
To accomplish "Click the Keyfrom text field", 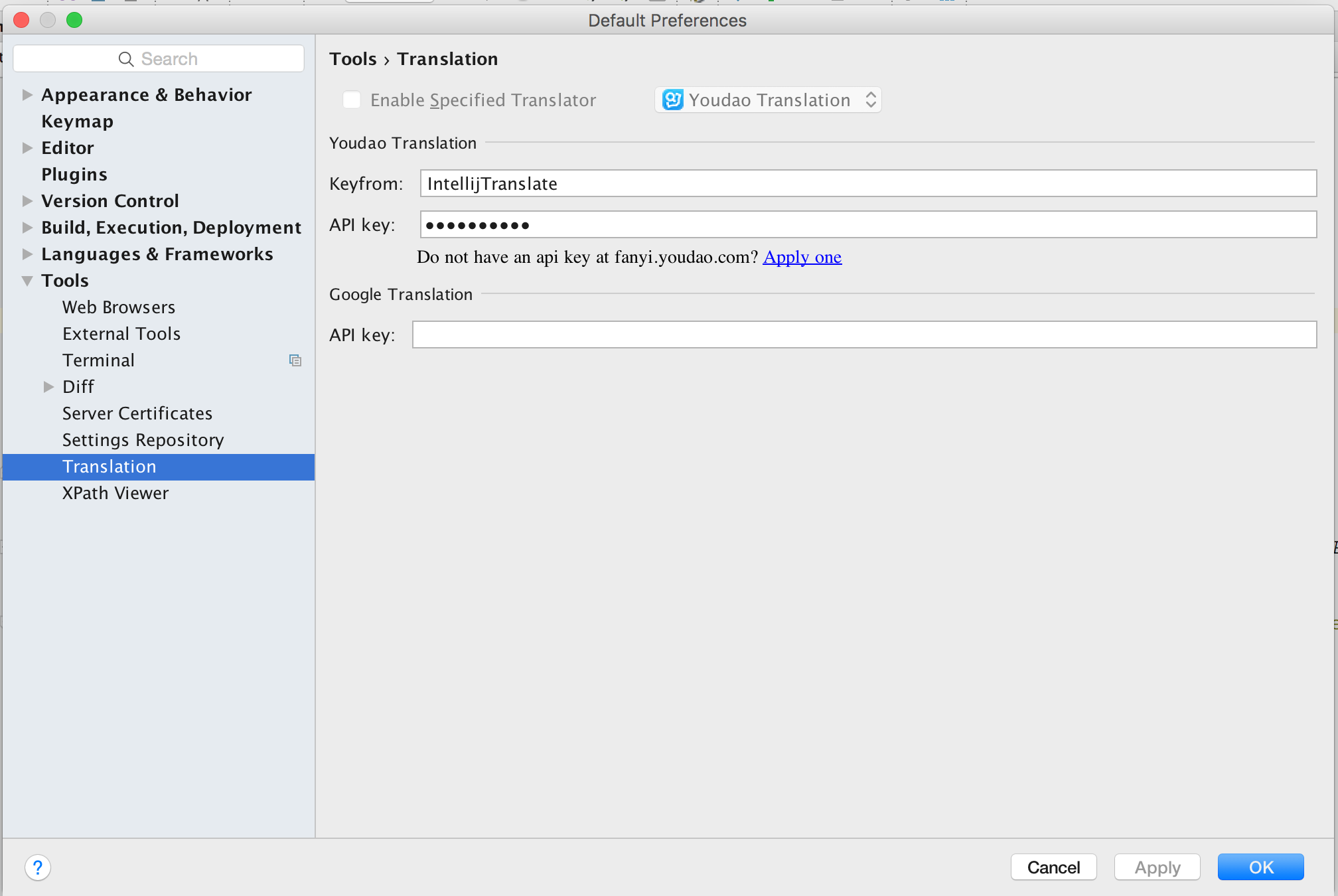I will tap(867, 184).
